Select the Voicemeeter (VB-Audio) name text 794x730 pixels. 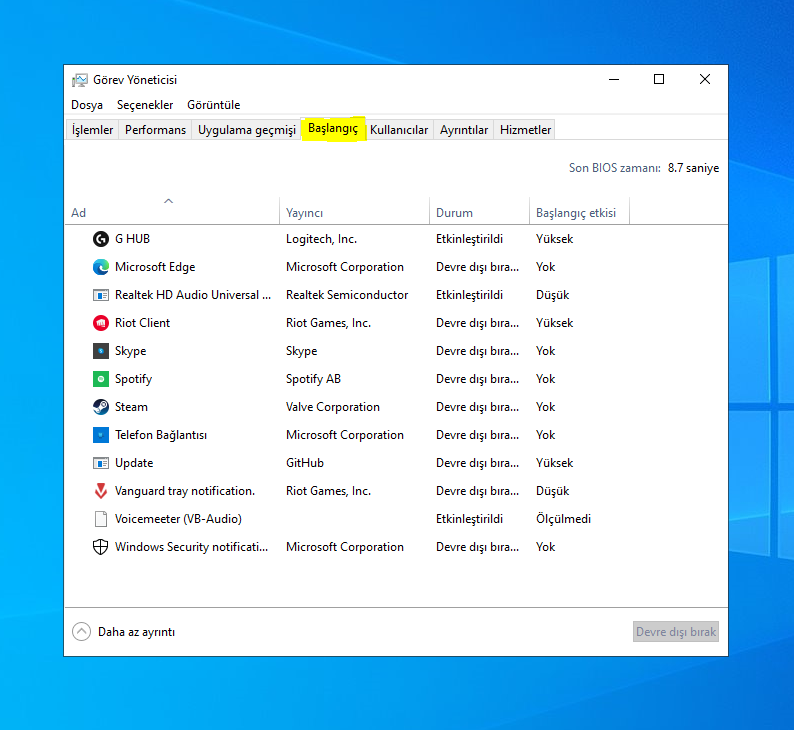(178, 519)
